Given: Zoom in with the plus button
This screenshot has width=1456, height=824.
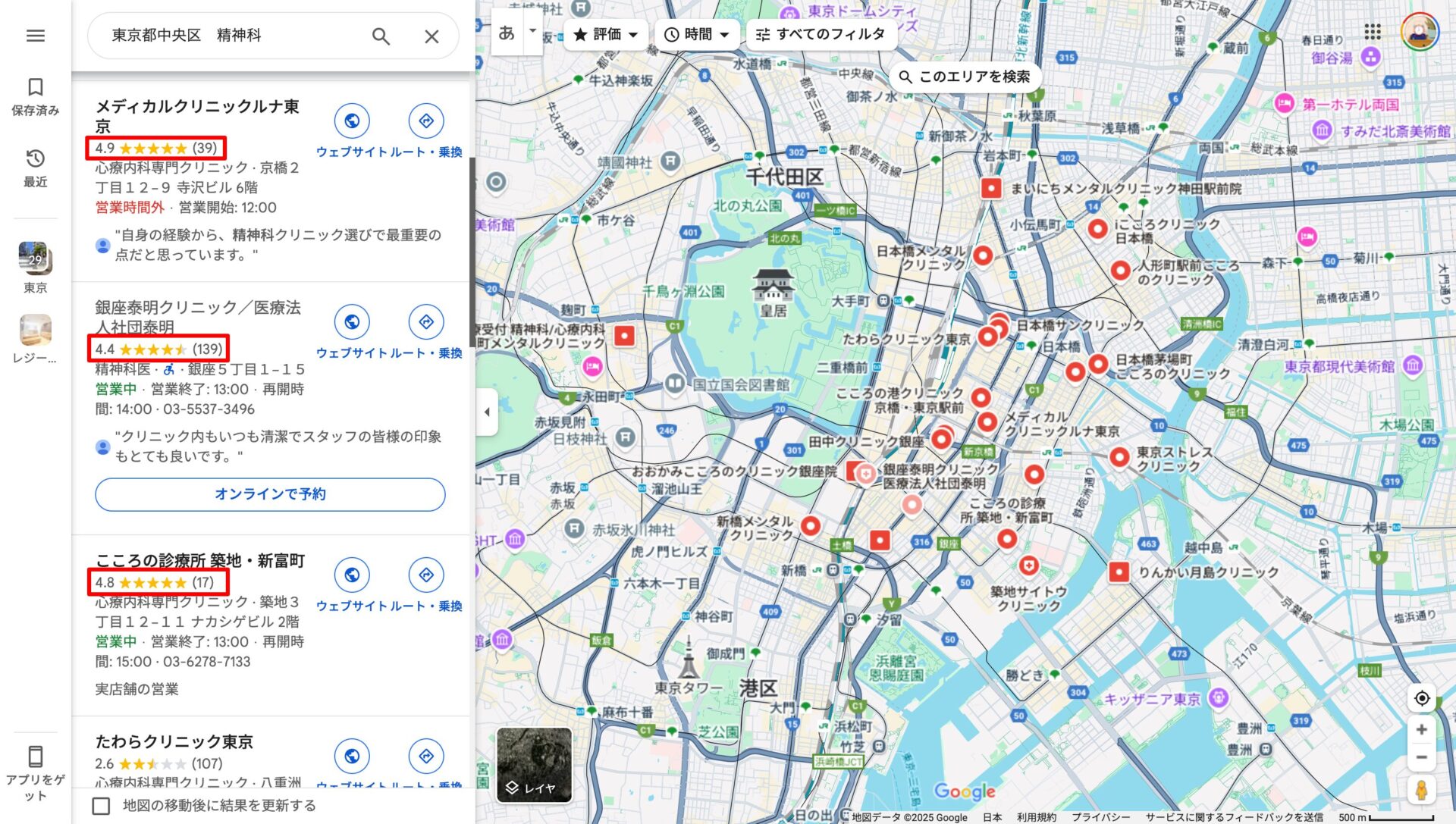Looking at the screenshot, I should click(1422, 729).
